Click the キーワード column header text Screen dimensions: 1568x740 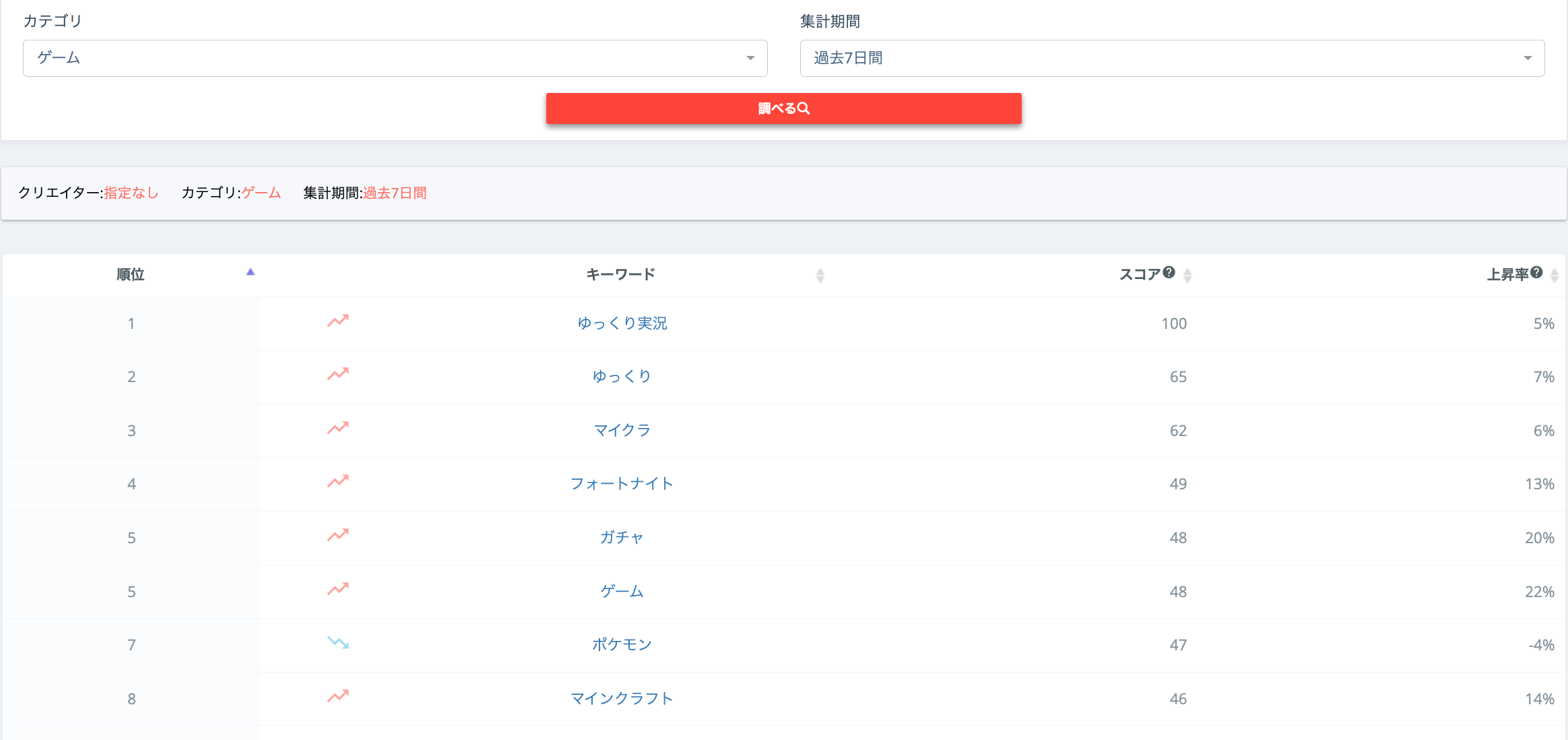(x=620, y=274)
